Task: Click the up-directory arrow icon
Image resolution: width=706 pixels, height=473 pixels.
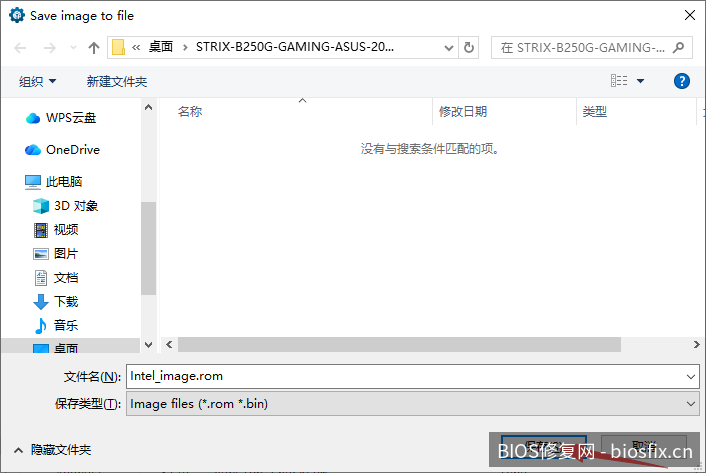Action: click(94, 47)
